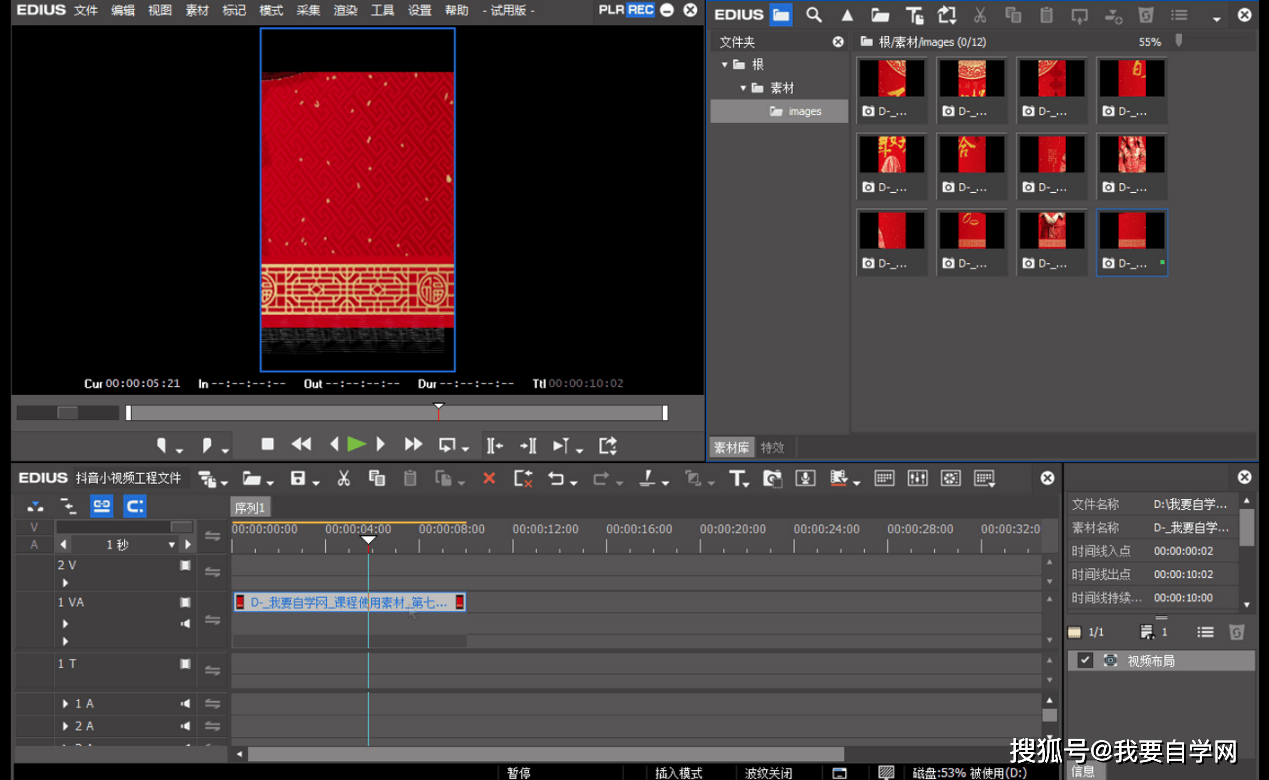Click the scissors cut icon in timeline toolbar
Screen dimensions: 1269x780
pyautogui.click(x=343, y=479)
